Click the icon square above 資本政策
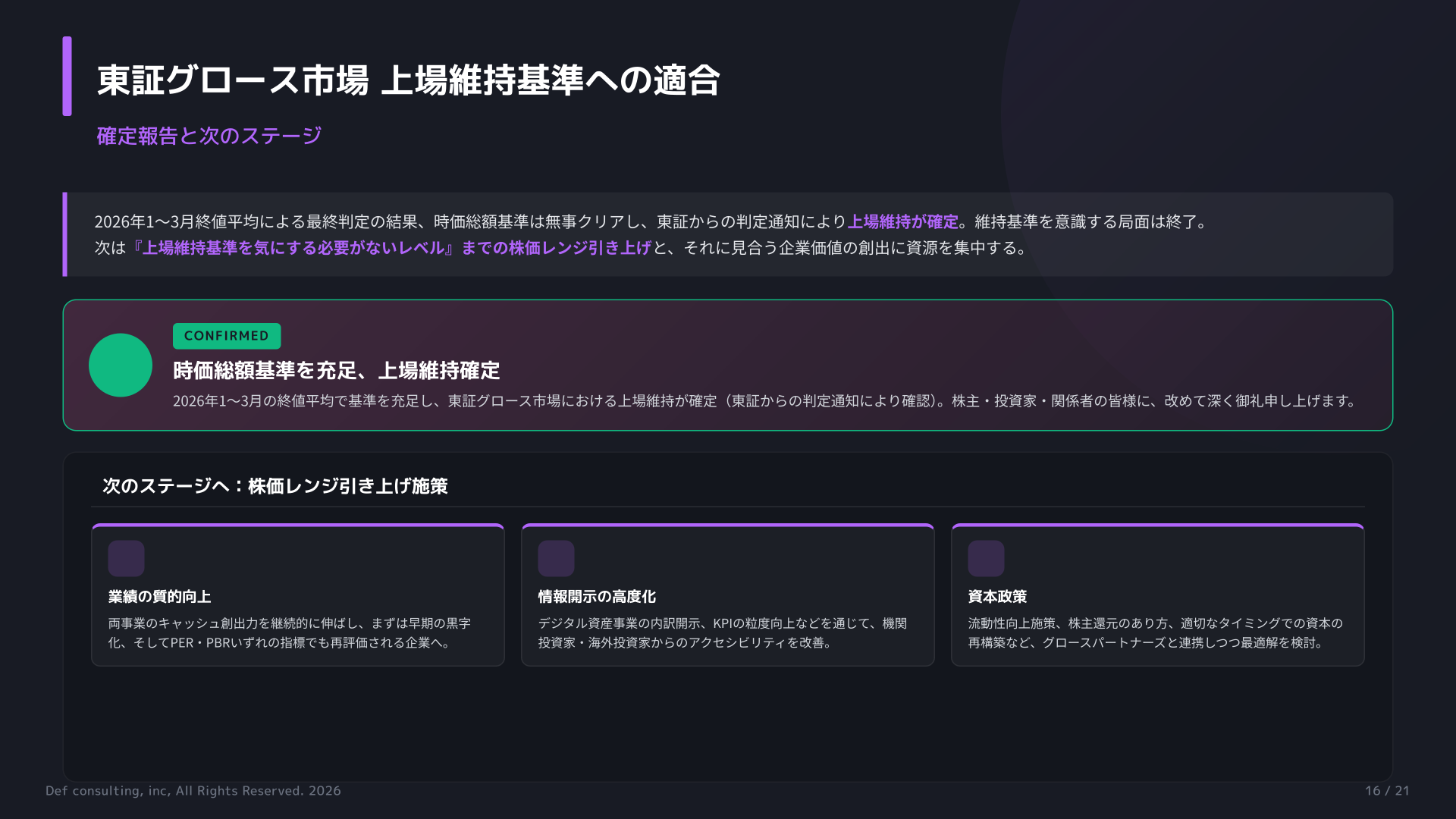This screenshot has height=819, width=1456. click(987, 559)
